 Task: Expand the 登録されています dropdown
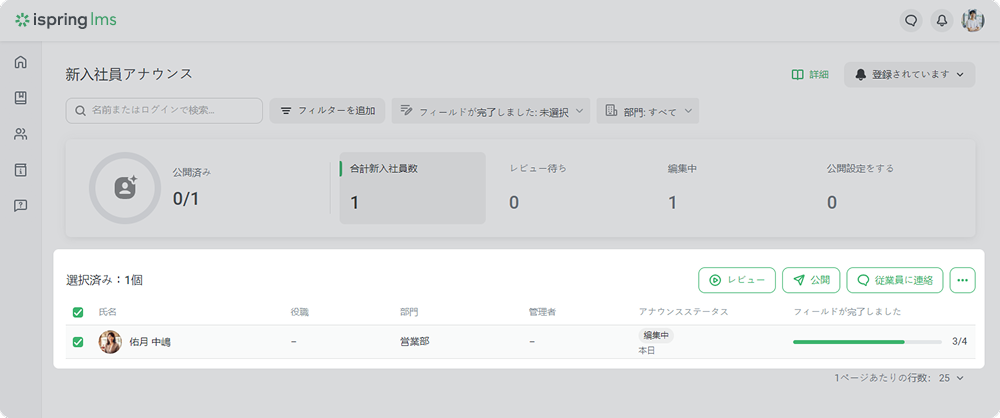point(909,74)
